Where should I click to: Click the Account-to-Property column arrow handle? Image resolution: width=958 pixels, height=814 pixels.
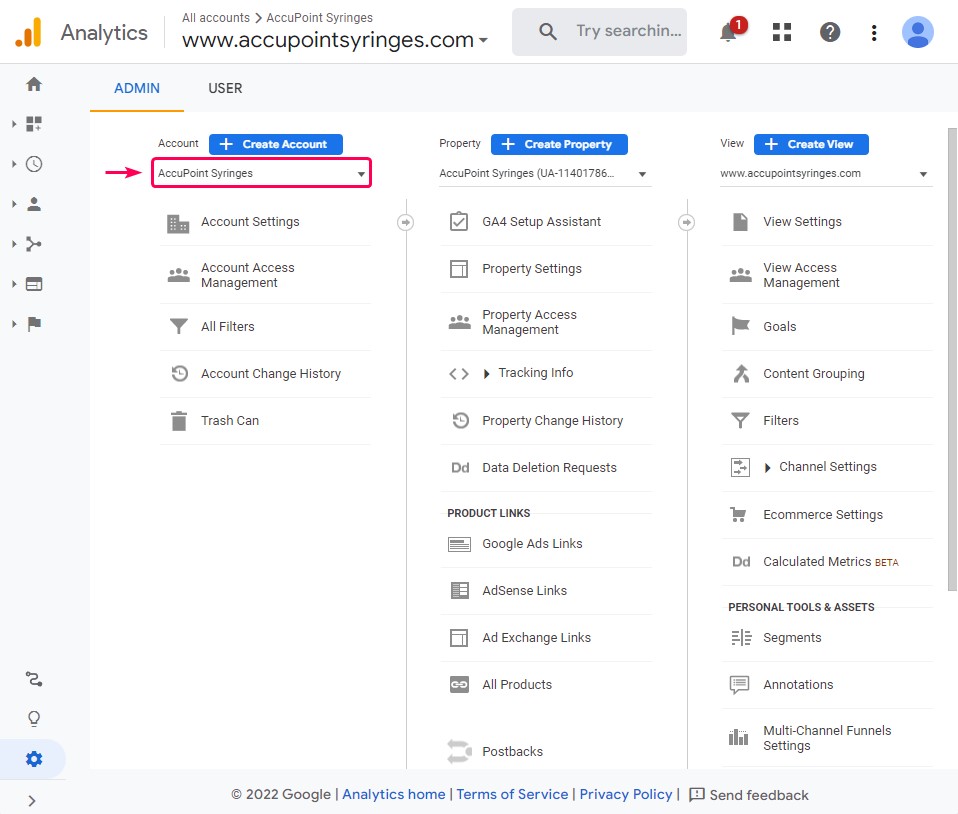pyautogui.click(x=405, y=222)
